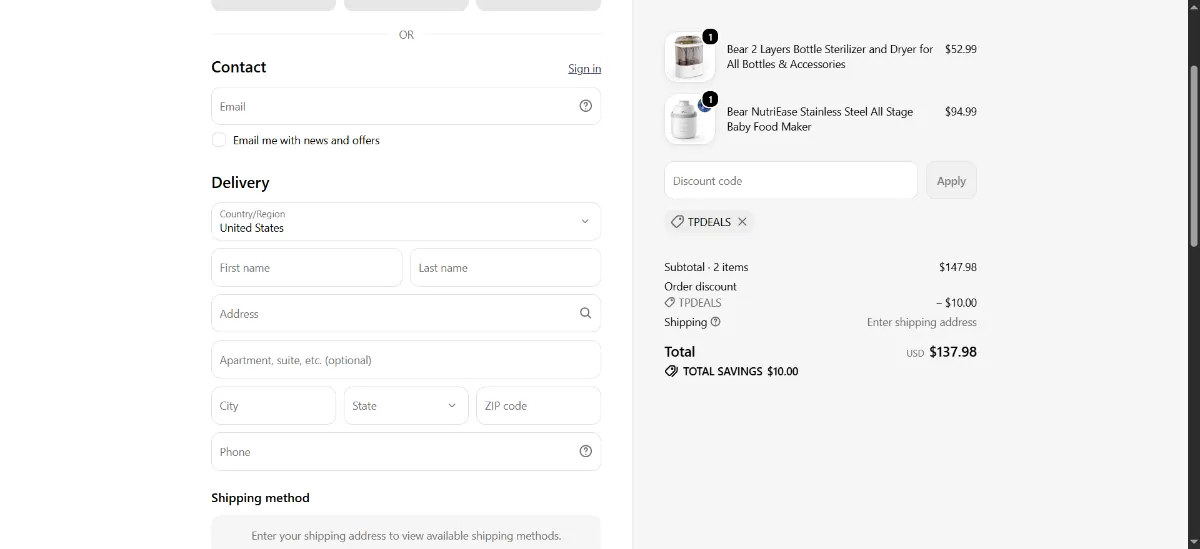Click the Baby Food Maker product thumbnail
Image resolution: width=1200 pixels, height=549 pixels.
pos(690,119)
